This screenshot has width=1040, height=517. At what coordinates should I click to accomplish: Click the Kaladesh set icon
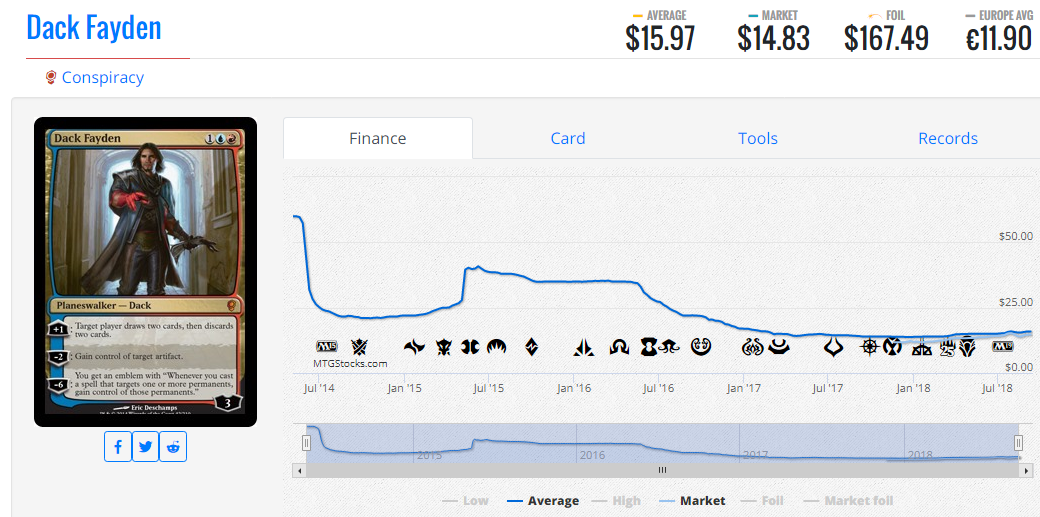click(x=700, y=346)
